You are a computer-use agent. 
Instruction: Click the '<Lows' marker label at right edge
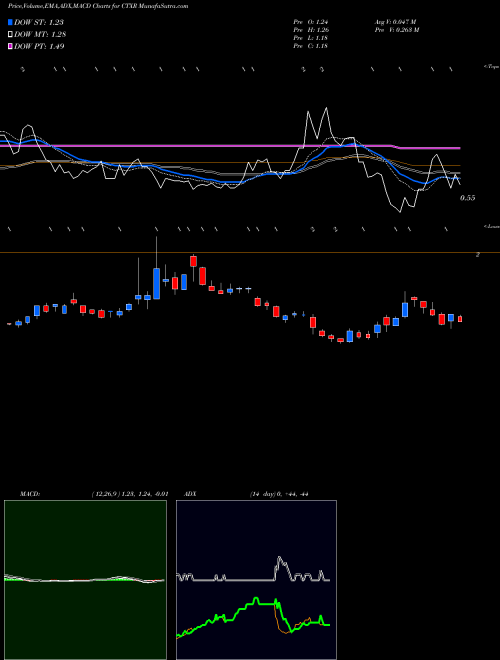coord(492,226)
